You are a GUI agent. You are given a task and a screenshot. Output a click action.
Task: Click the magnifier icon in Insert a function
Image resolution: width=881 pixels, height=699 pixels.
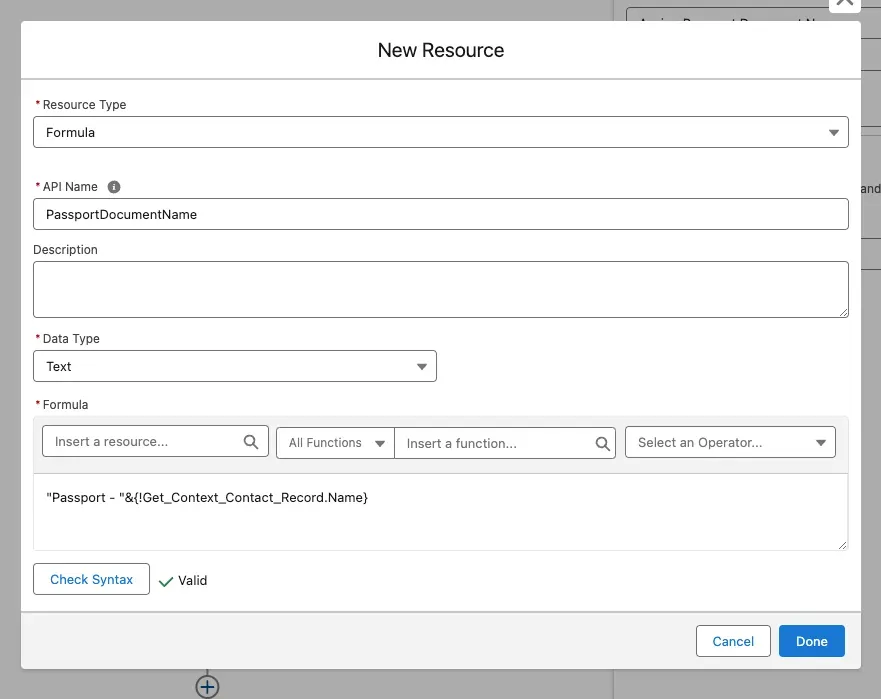click(x=603, y=443)
